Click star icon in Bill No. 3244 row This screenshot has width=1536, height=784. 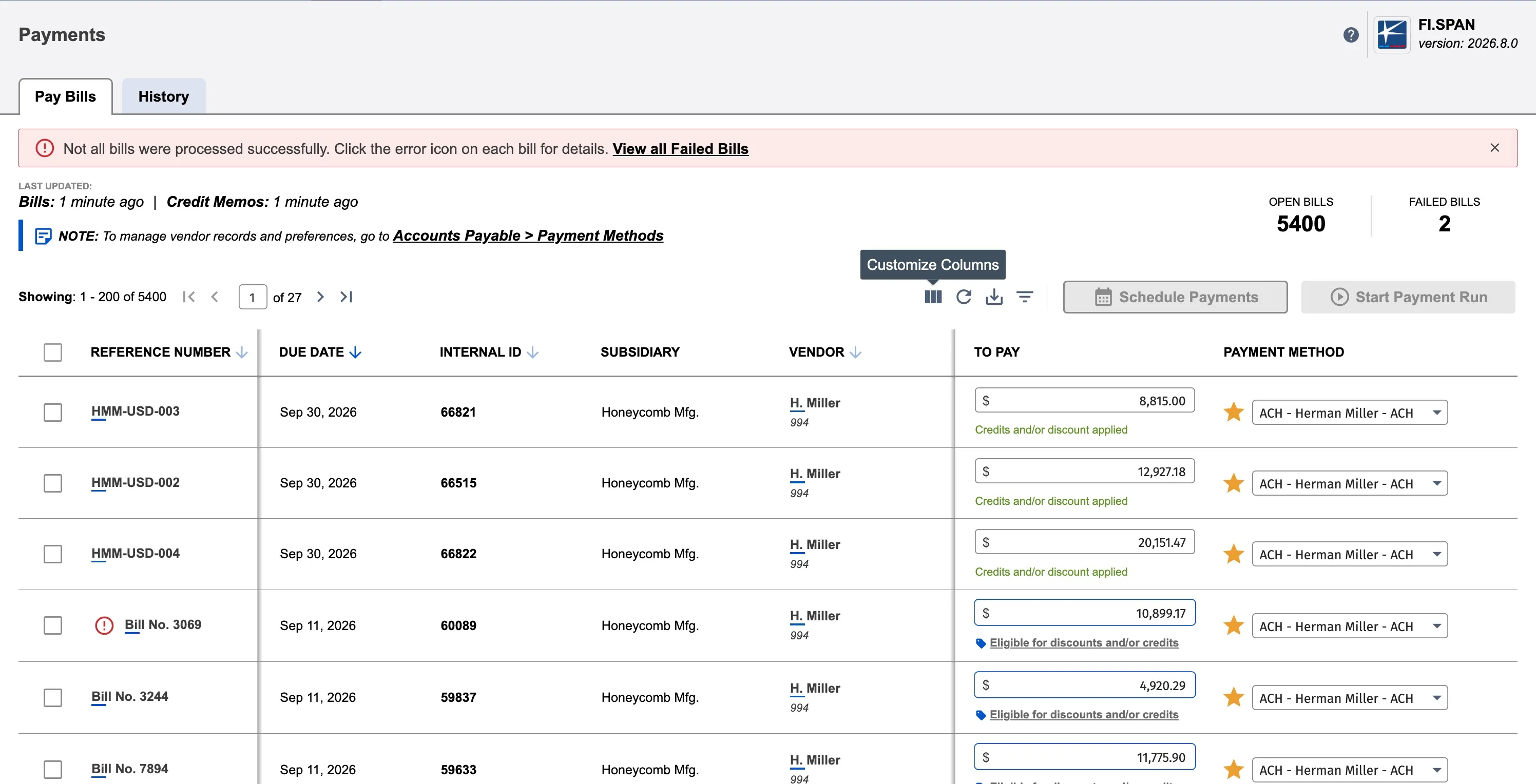(1233, 698)
